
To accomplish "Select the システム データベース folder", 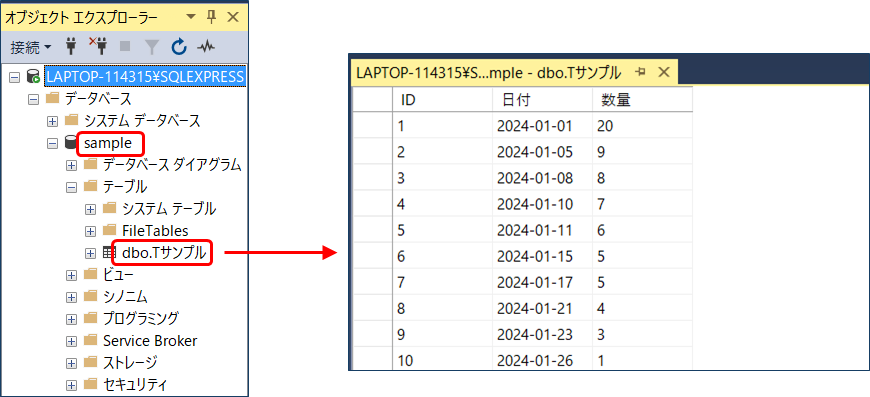I will pos(142,120).
